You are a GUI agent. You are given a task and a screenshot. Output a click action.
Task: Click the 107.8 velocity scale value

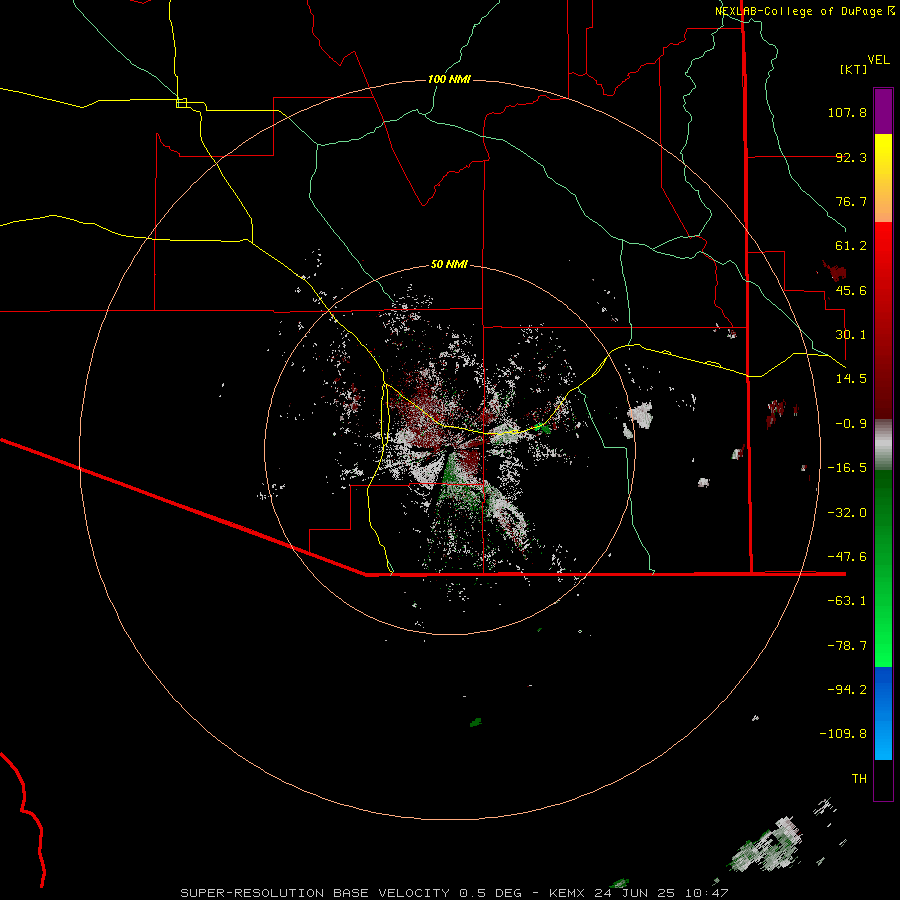(847, 112)
